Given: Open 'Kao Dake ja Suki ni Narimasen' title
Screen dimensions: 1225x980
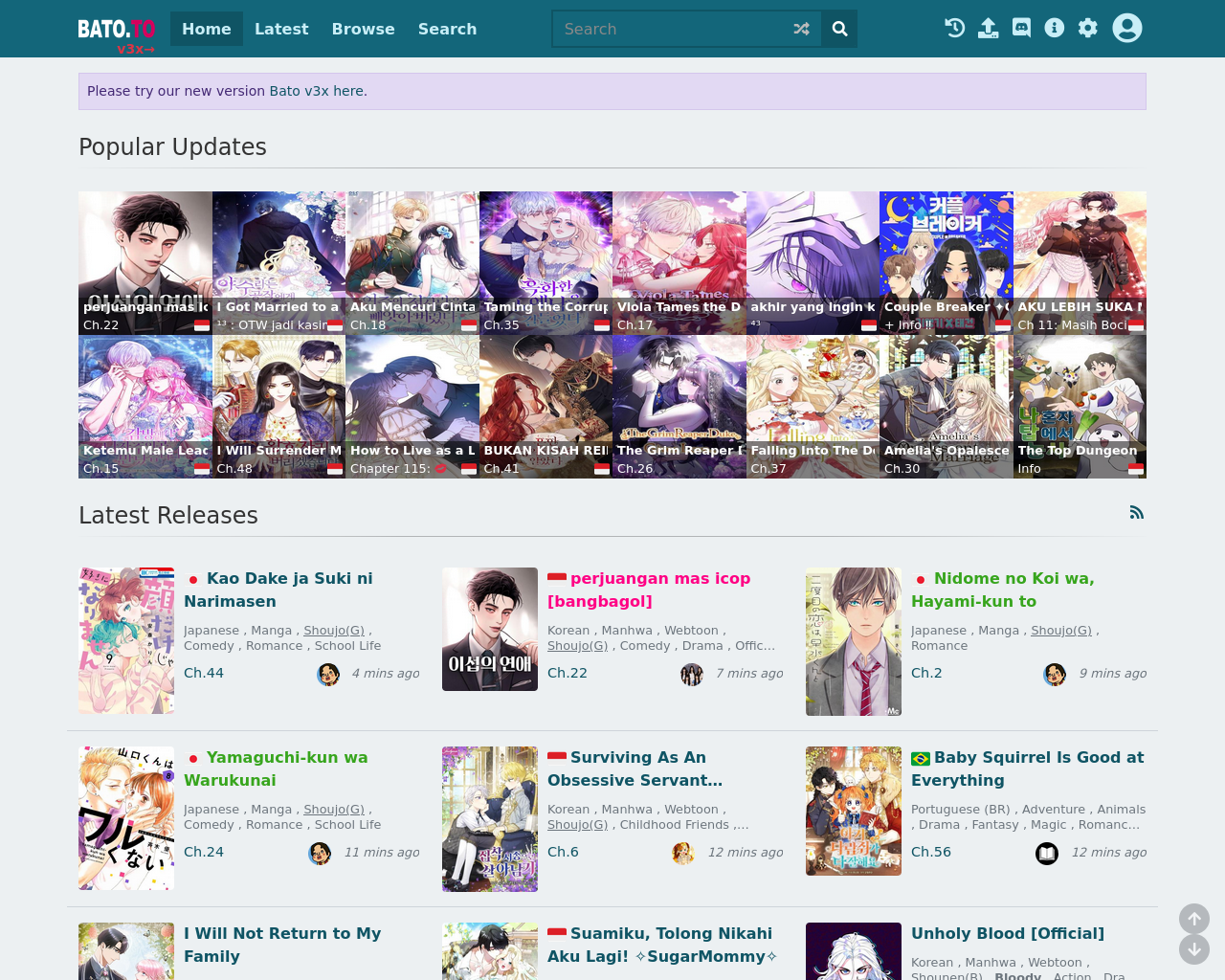Looking at the screenshot, I should click(x=278, y=590).
